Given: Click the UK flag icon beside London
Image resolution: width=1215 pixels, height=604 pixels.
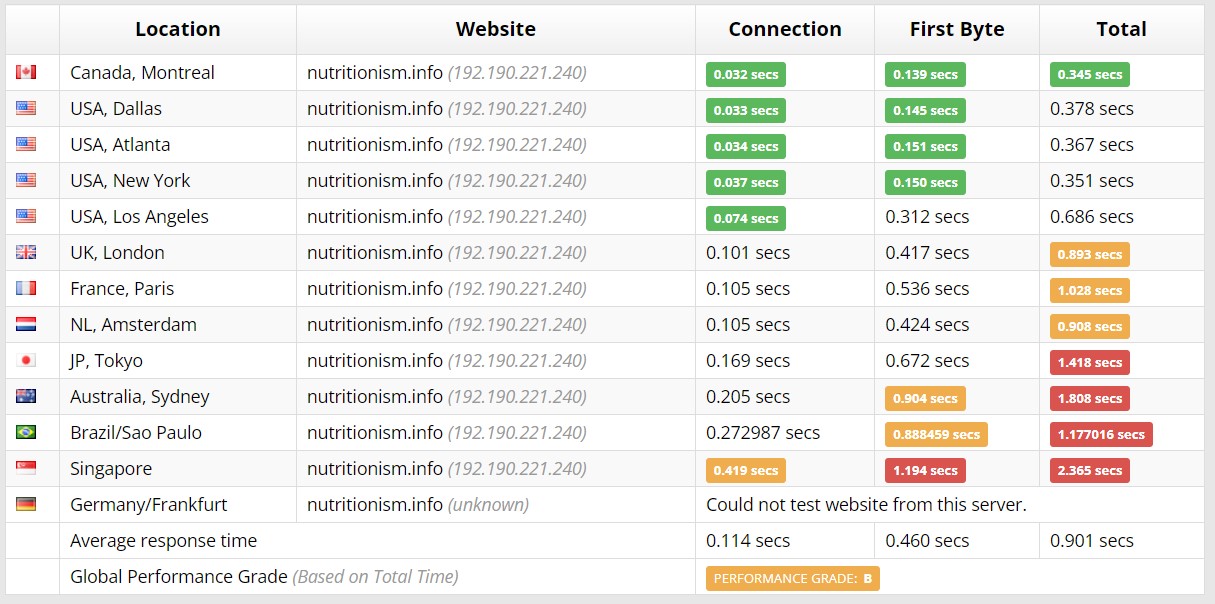Looking at the screenshot, I should [x=26, y=252].
